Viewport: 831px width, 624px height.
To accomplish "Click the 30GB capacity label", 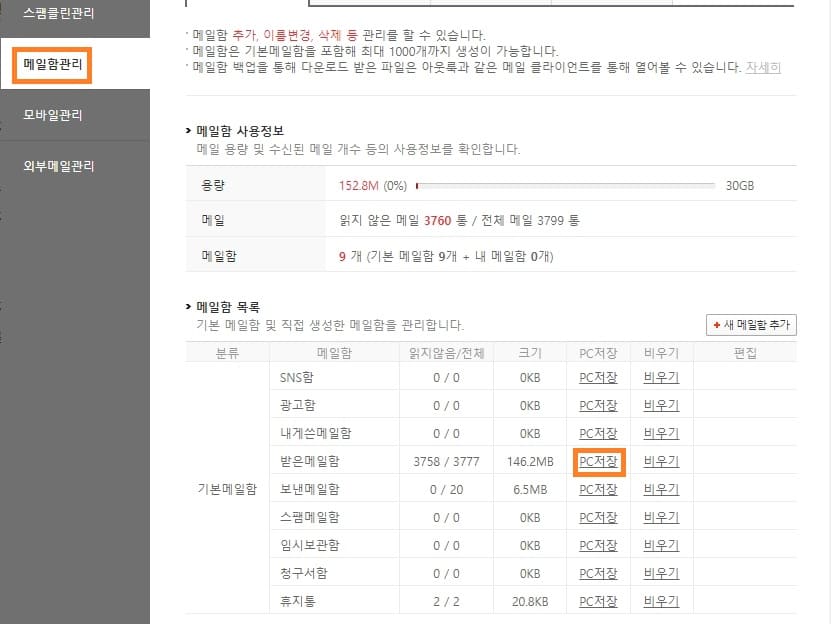I will 740,186.
